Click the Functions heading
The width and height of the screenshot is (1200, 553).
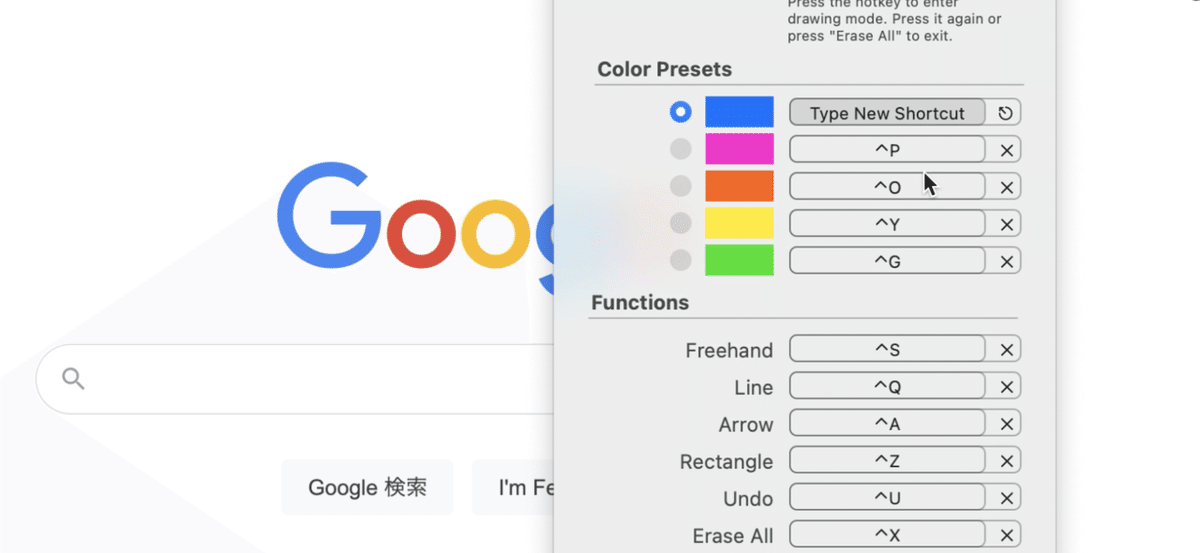640,302
